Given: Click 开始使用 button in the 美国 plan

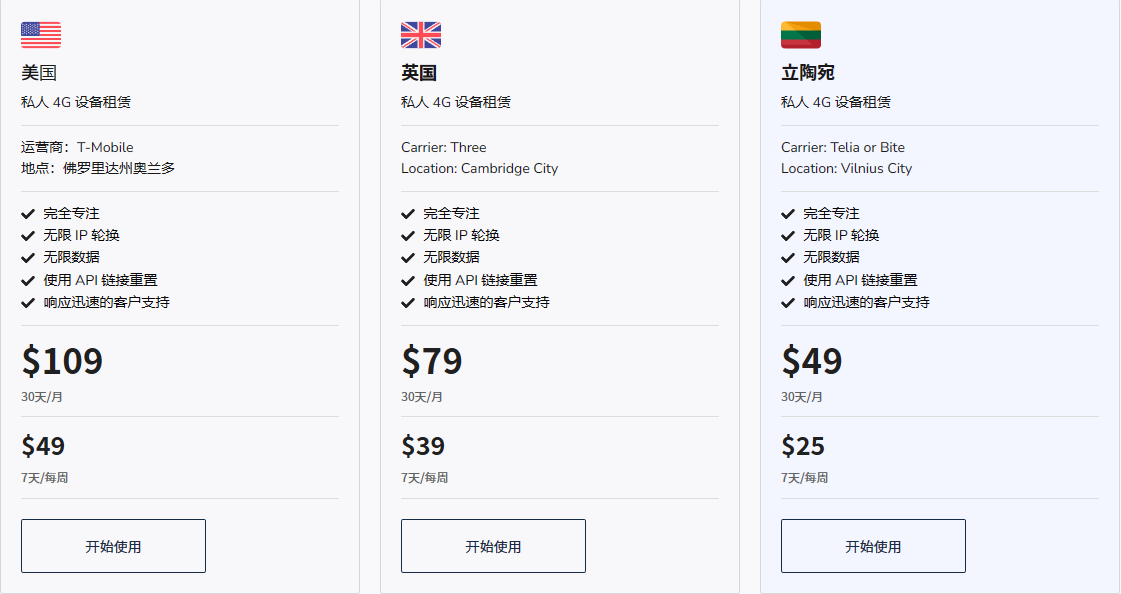Looking at the screenshot, I should (114, 546).
